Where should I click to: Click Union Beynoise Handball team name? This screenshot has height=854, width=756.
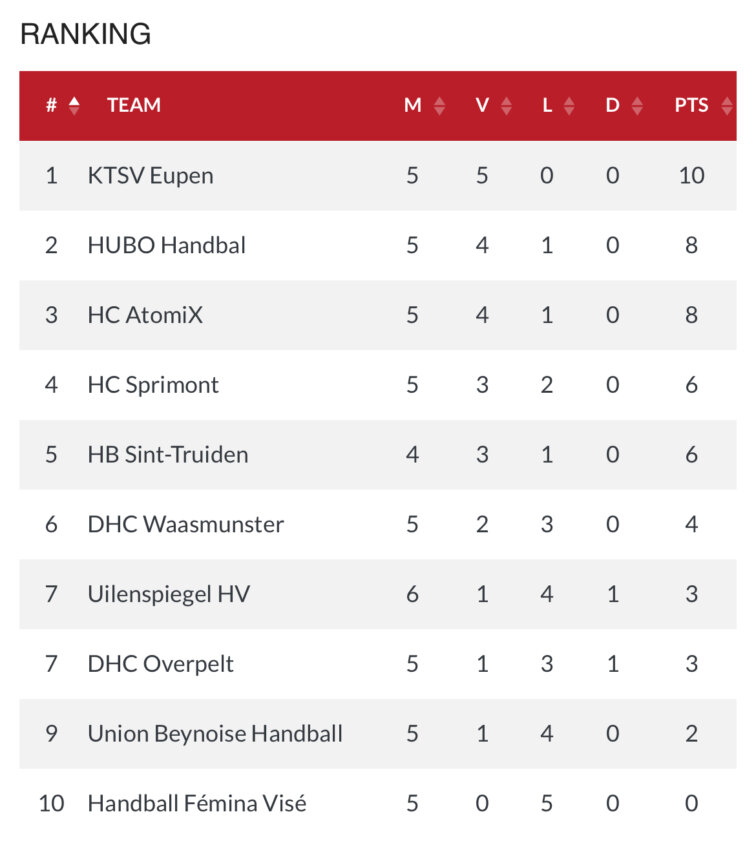click(215, 734)
